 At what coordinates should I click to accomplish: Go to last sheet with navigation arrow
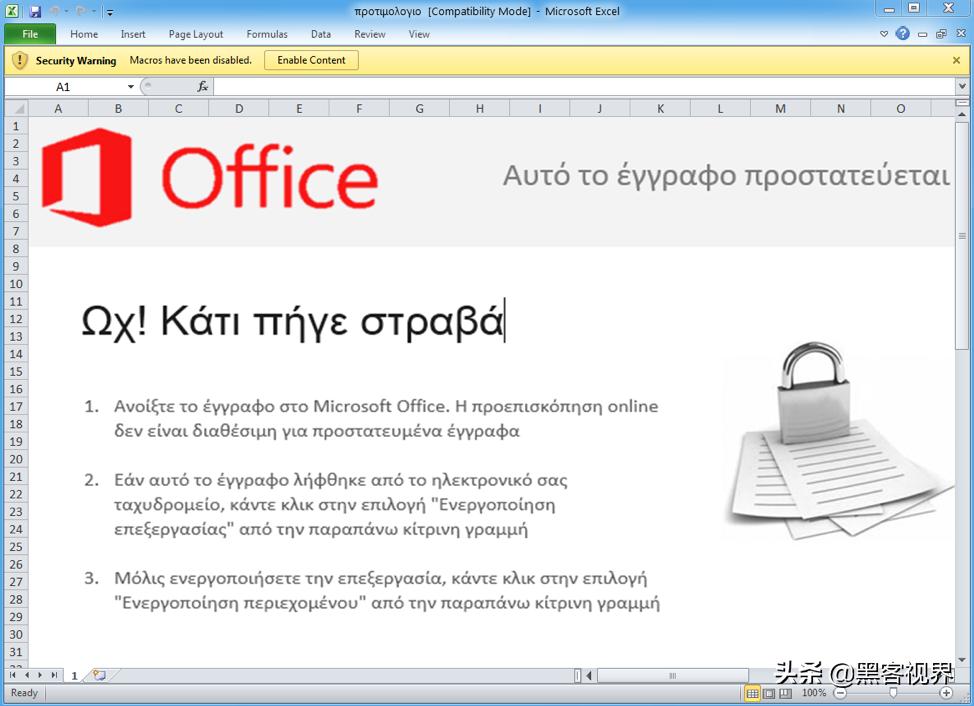pos(54,675)
